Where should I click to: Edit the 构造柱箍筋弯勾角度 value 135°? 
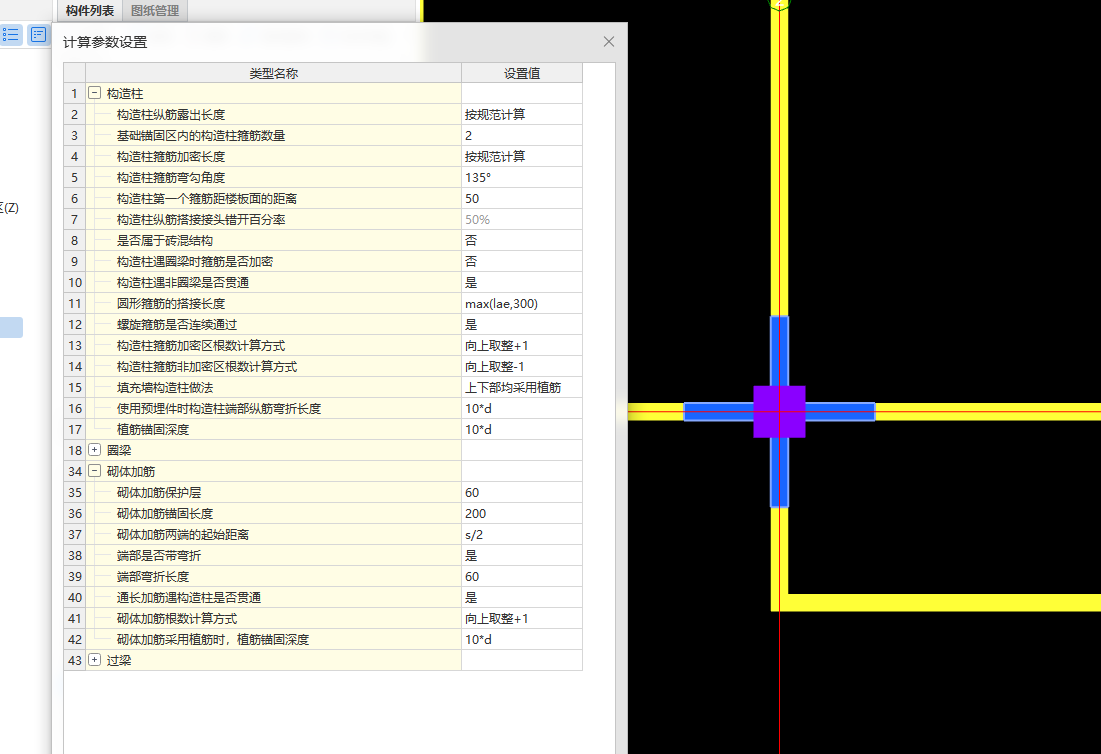[522, 178]
